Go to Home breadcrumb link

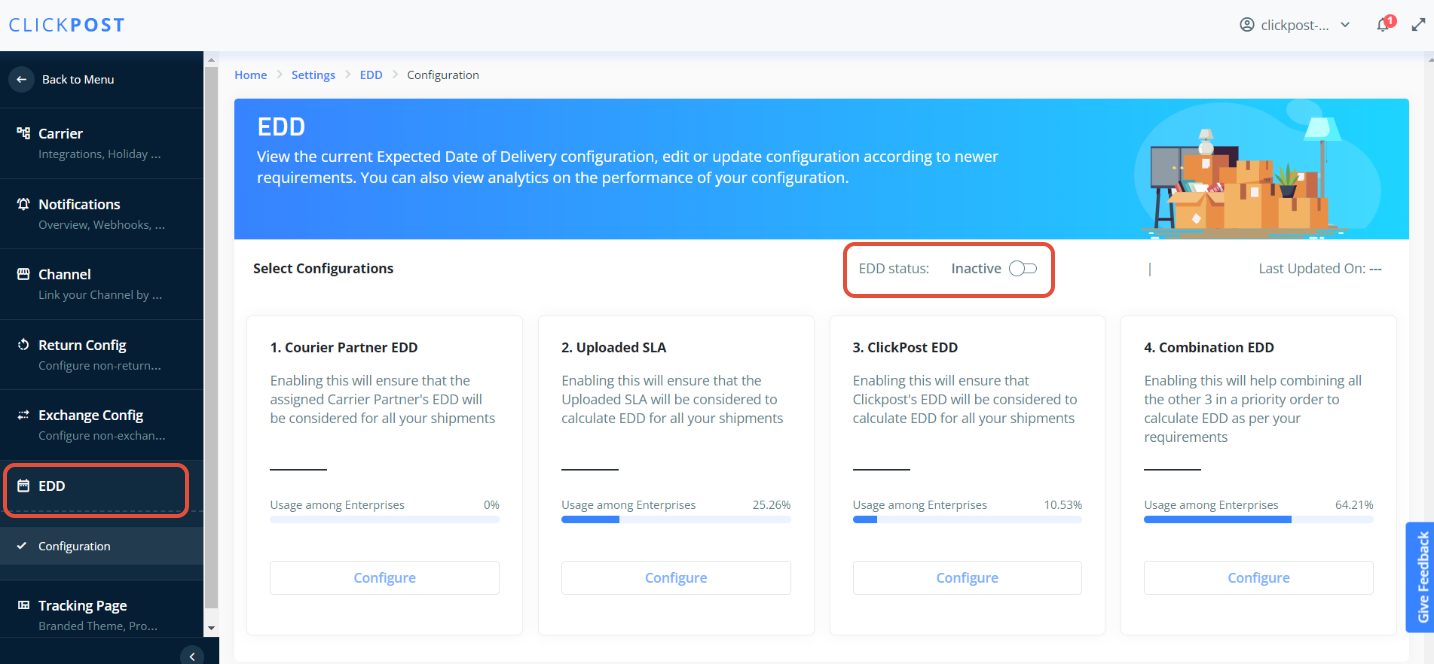pyautogui.click(x=251, y=75)
